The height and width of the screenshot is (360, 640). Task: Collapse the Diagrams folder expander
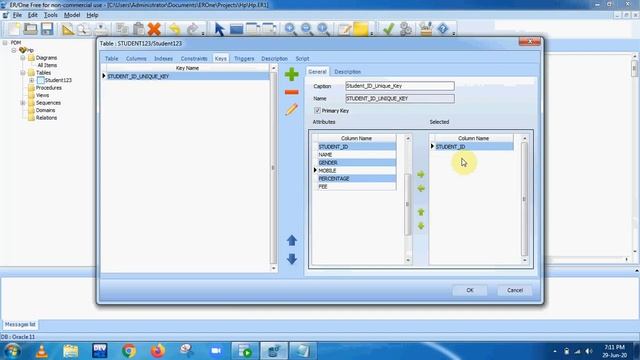coord(23,58)
